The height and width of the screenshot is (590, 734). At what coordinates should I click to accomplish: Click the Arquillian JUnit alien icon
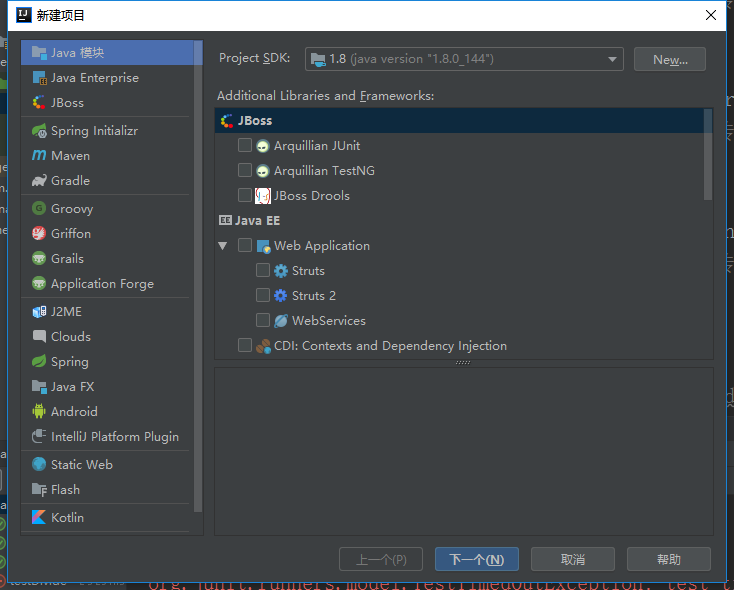[263, 146]
